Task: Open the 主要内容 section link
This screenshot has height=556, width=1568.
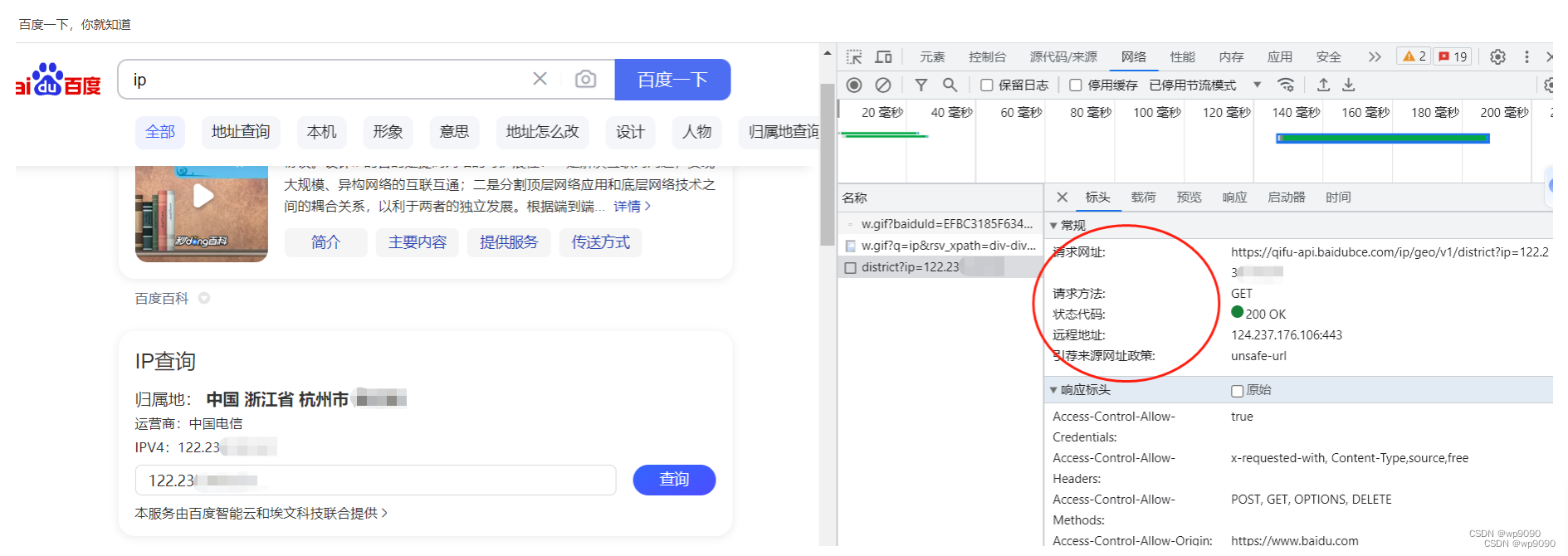Action: [x=417, y=242]
